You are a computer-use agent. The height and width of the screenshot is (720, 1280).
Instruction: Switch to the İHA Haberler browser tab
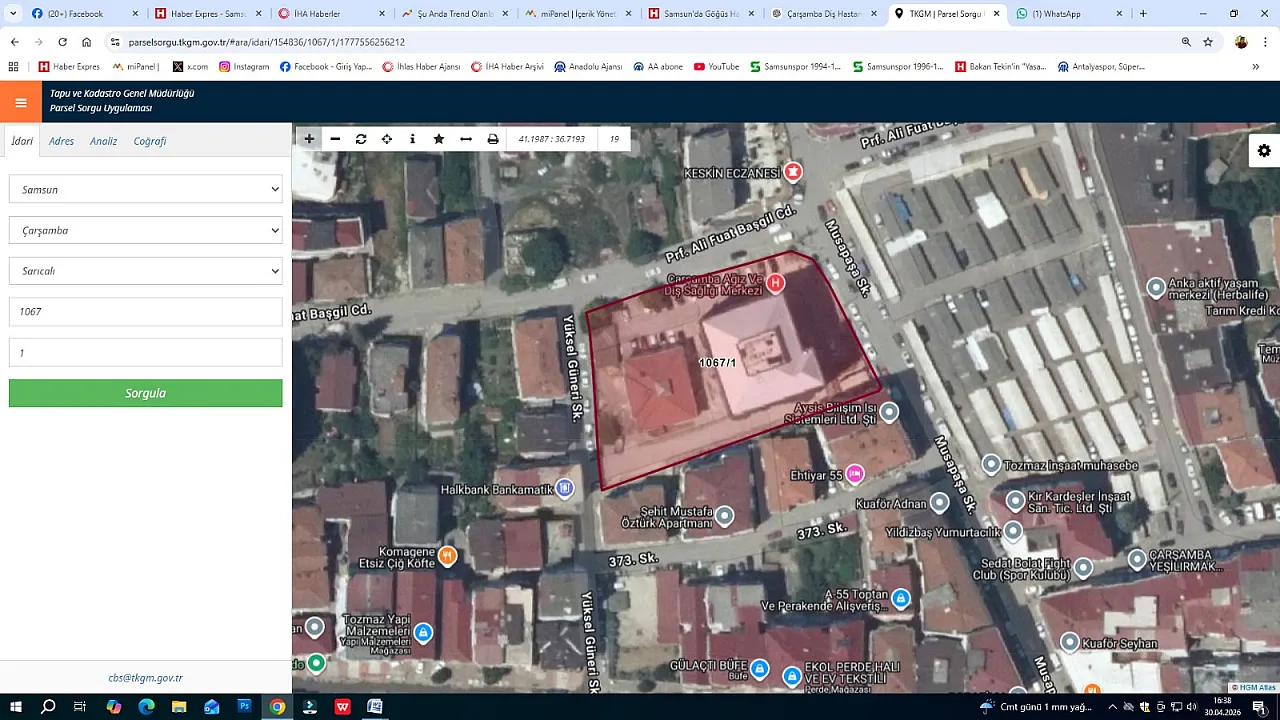(330, 14)
